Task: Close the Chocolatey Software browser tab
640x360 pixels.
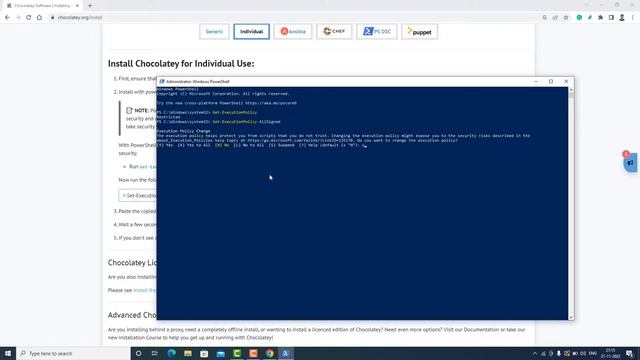Action: click(x=77, y=6)
